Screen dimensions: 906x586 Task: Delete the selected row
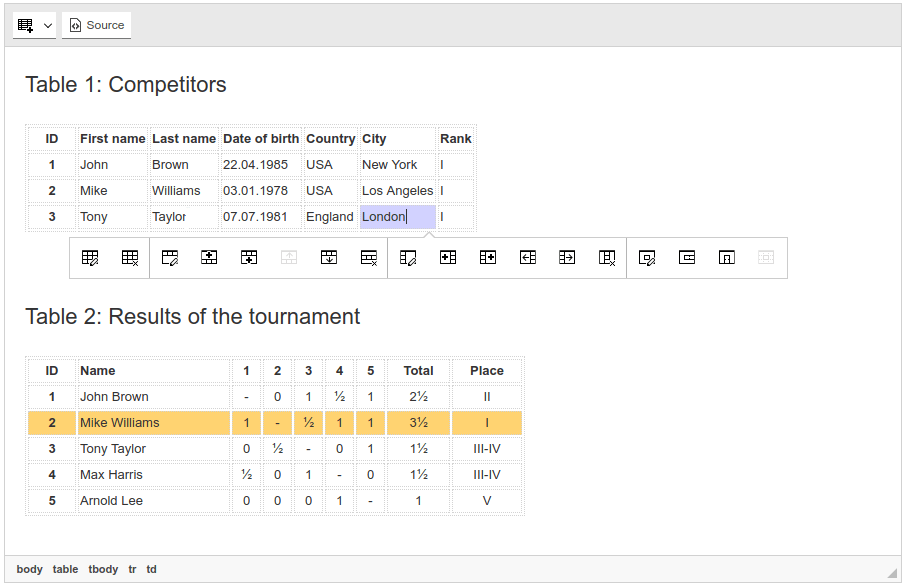click(367, 257)
